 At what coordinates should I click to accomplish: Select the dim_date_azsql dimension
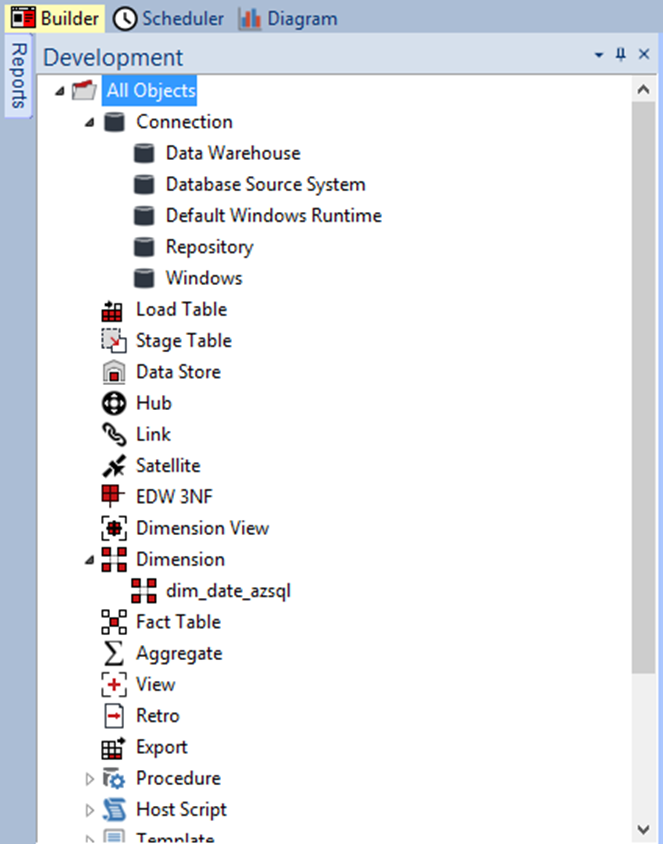[x=228, y=591]
